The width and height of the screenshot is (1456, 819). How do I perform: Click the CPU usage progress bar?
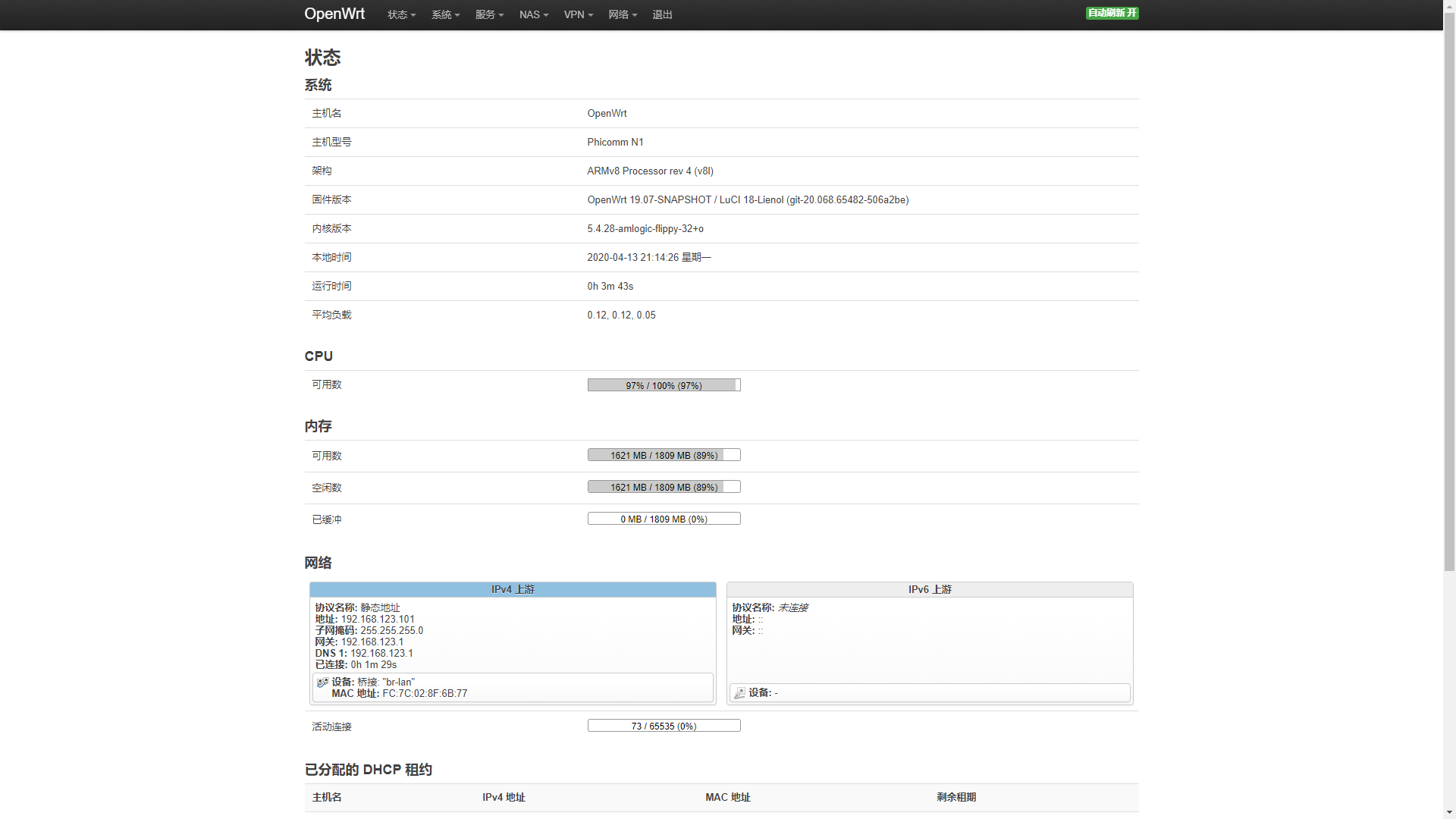point(664,385)
